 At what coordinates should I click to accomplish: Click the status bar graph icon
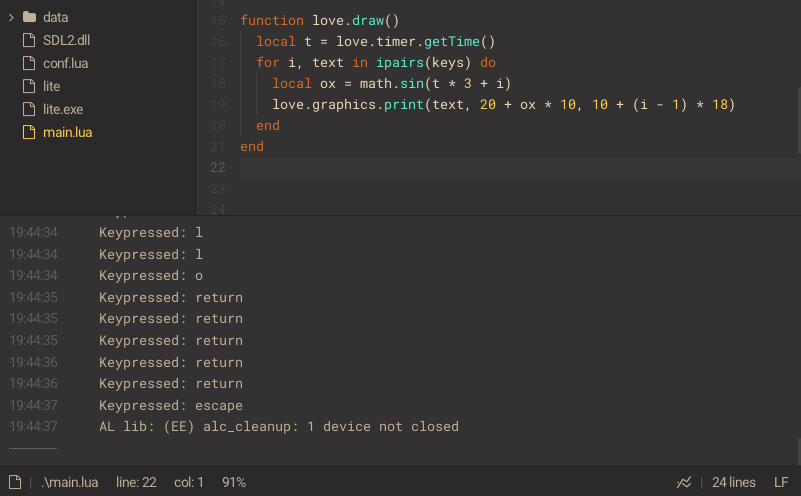click(684, 482)
